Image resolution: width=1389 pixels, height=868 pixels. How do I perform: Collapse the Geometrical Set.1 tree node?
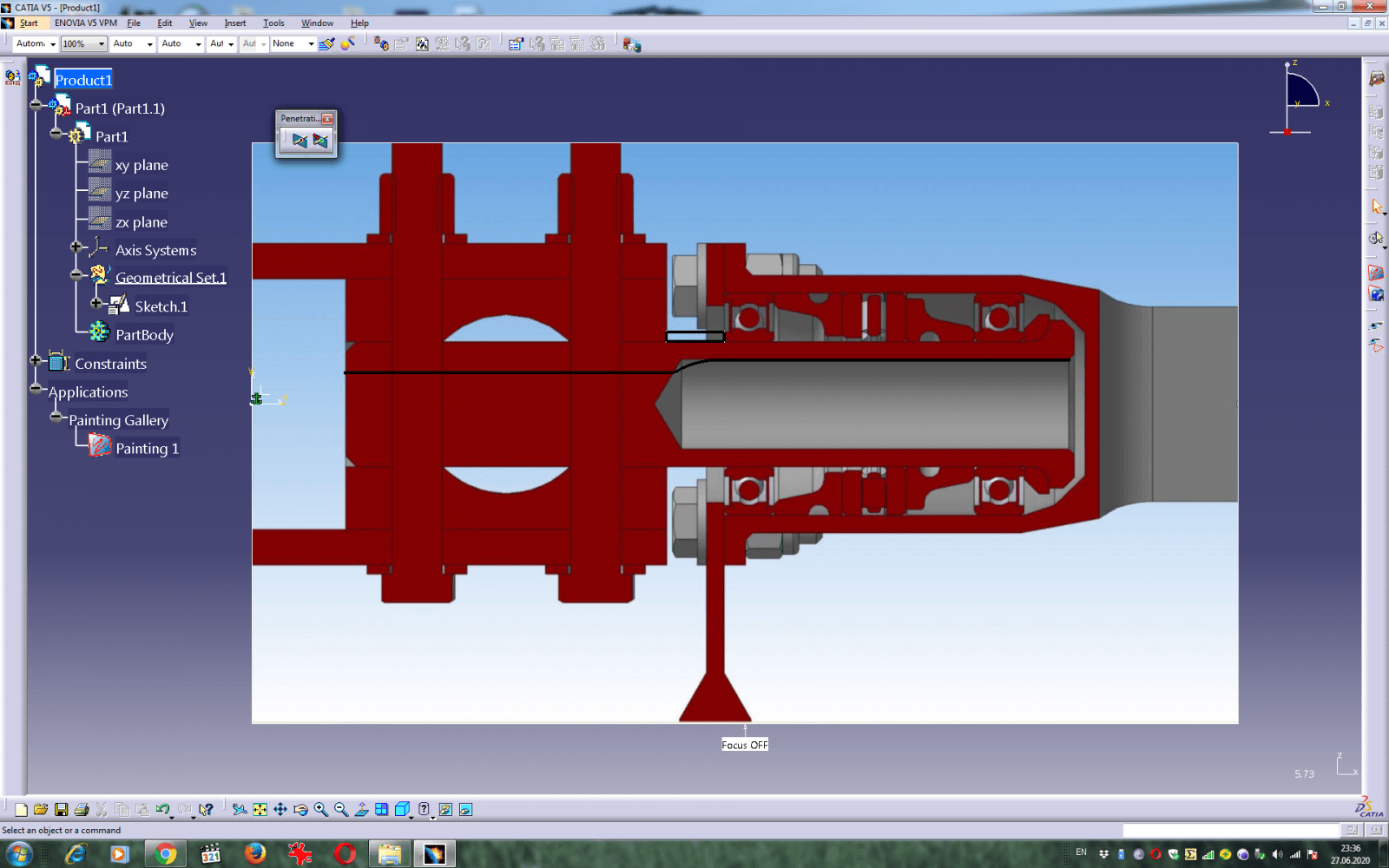pyautogui.click(x=76, y=274)
